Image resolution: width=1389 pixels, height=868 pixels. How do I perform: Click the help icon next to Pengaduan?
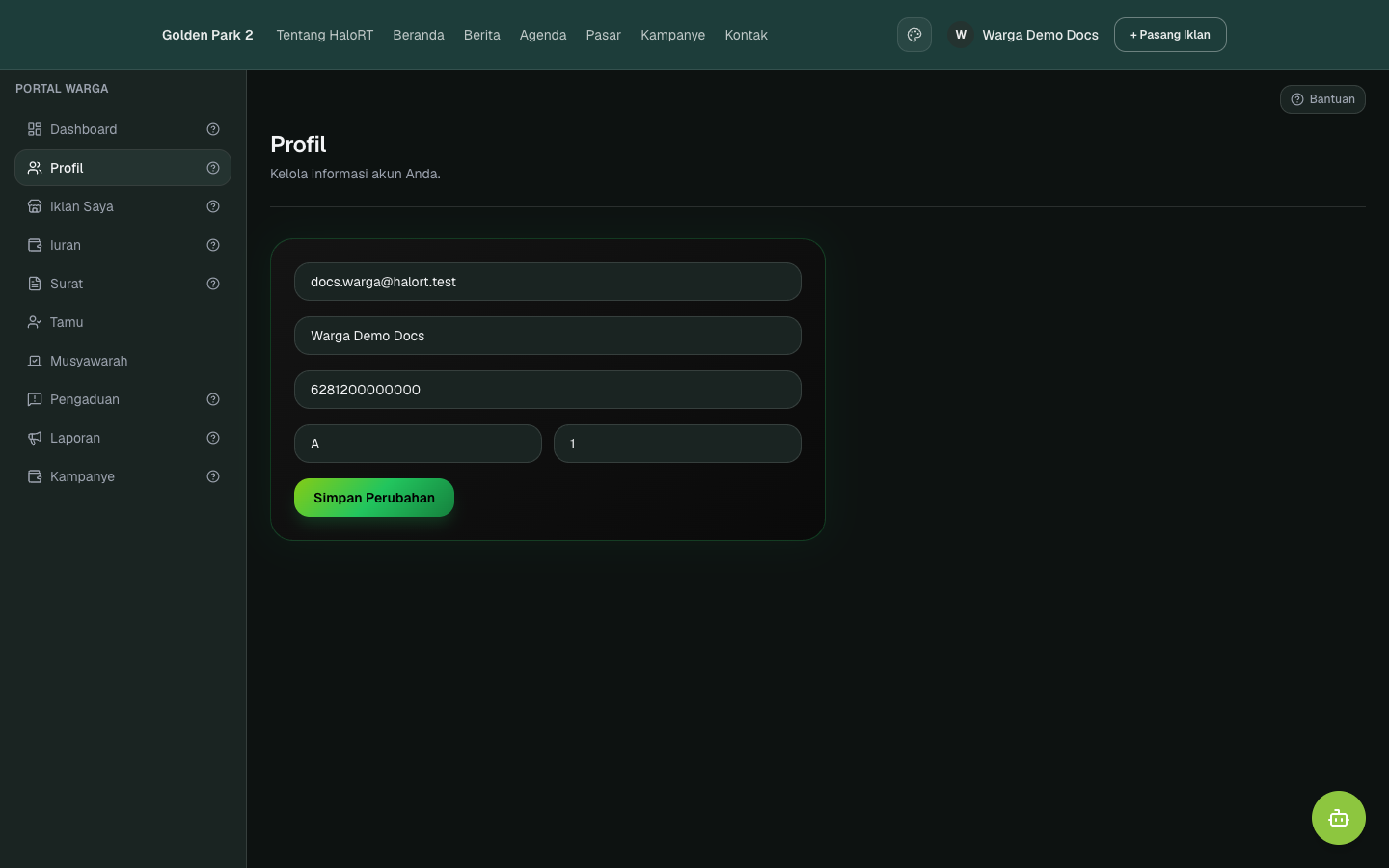(x=213, y=399)
